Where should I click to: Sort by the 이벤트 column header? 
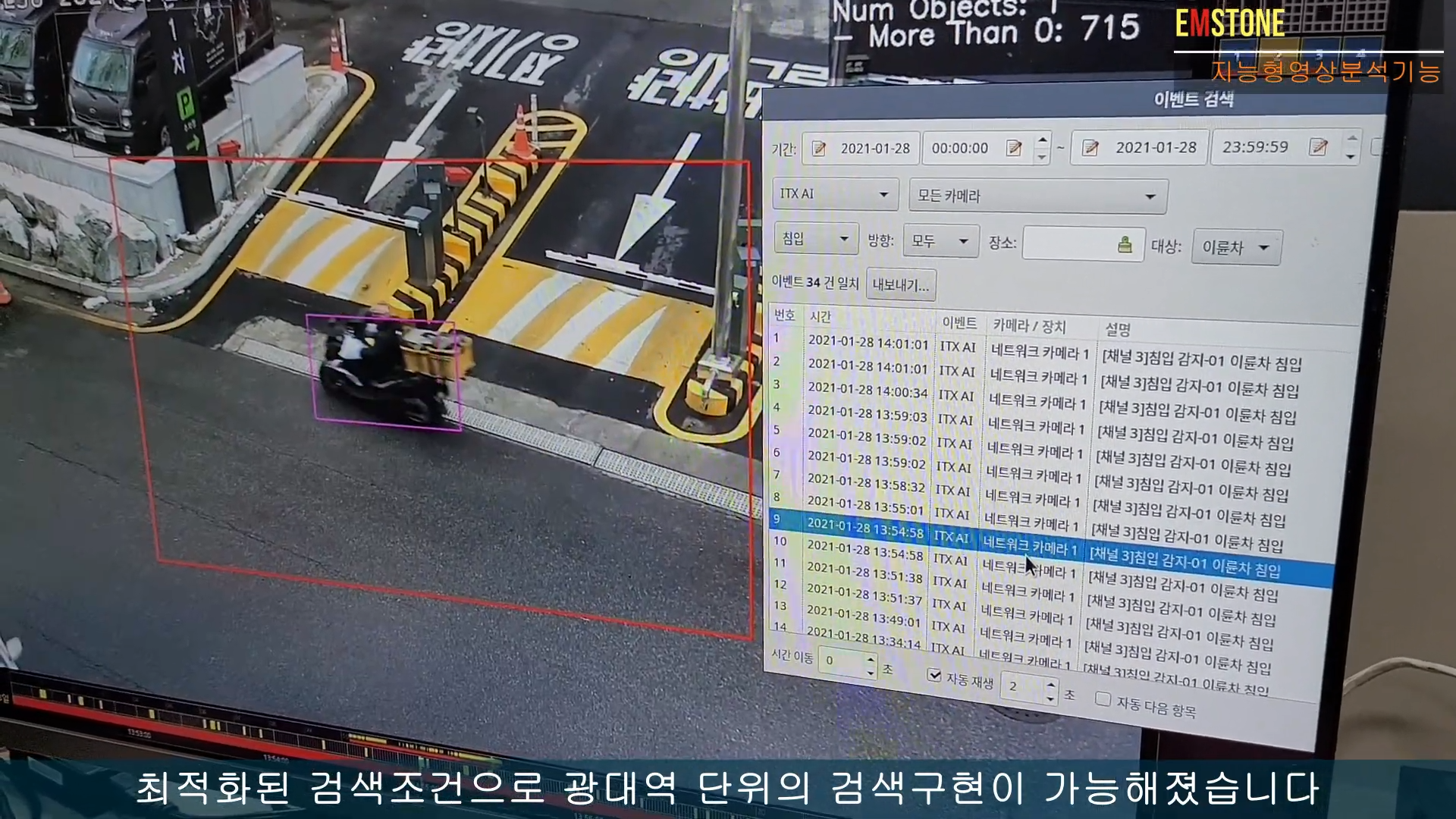point(959,322)
